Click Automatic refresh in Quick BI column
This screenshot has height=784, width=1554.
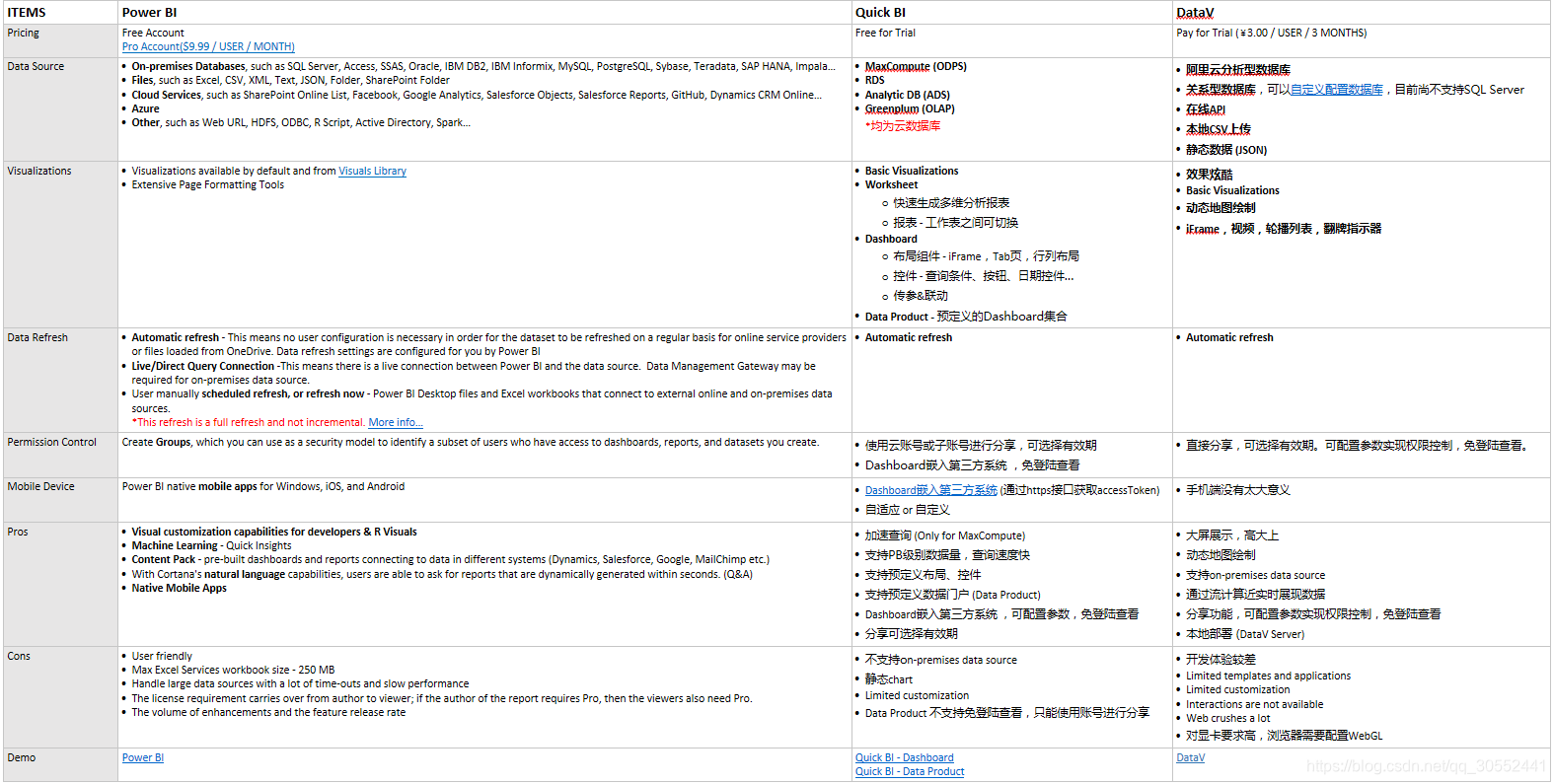(x=909, y=337)
